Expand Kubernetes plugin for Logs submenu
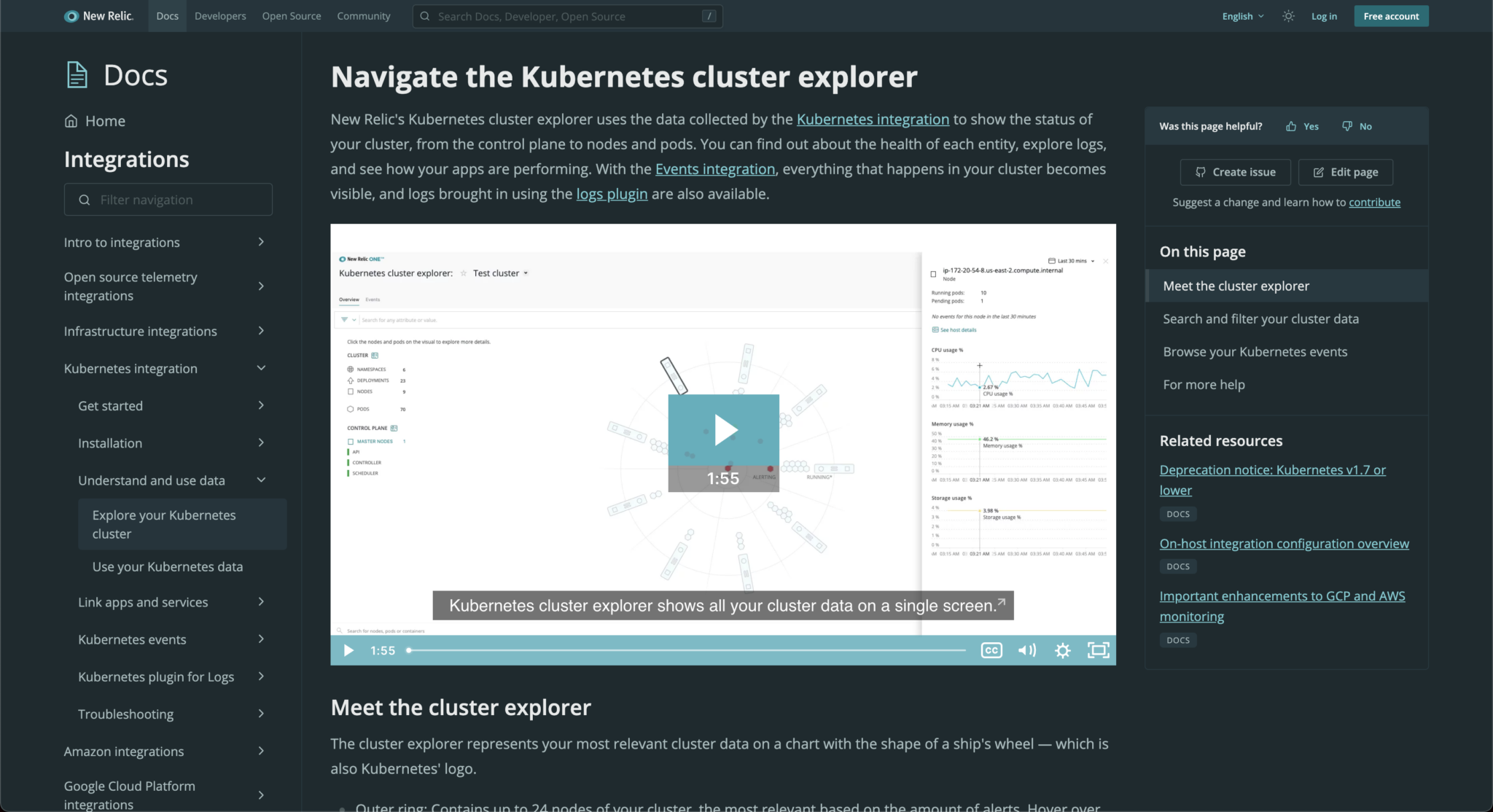1493x812 pixels. [x=261, y=676]
